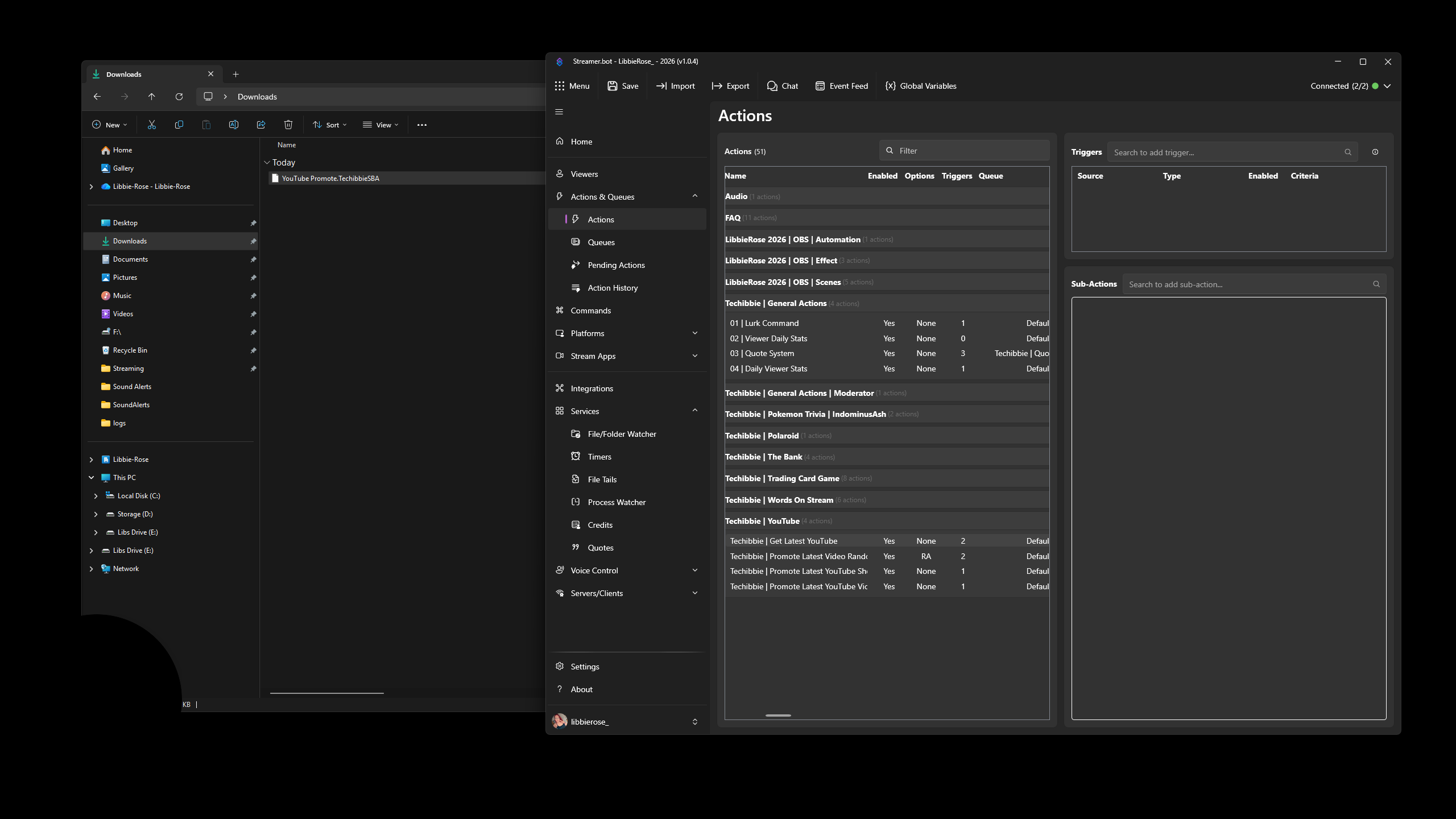This screenshot has width=1456, height=819.
Task: Select the YouTube Promote.TechibbieSBA file
Action: click(x=407, y=179)
